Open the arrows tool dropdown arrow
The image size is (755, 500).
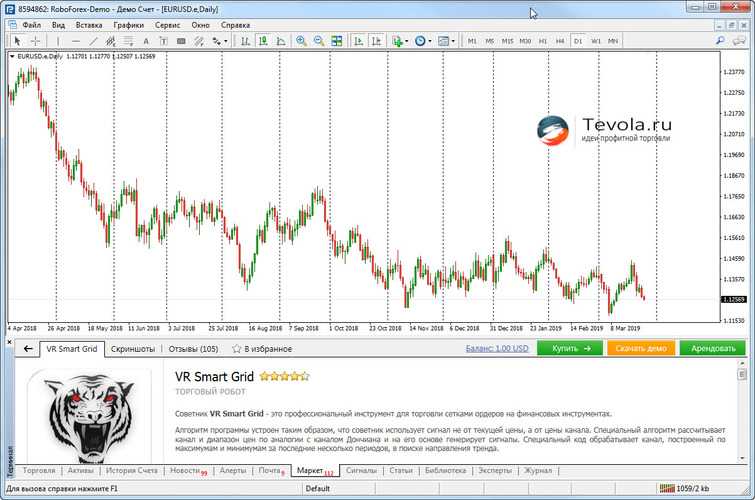click(x=225, y=41)
